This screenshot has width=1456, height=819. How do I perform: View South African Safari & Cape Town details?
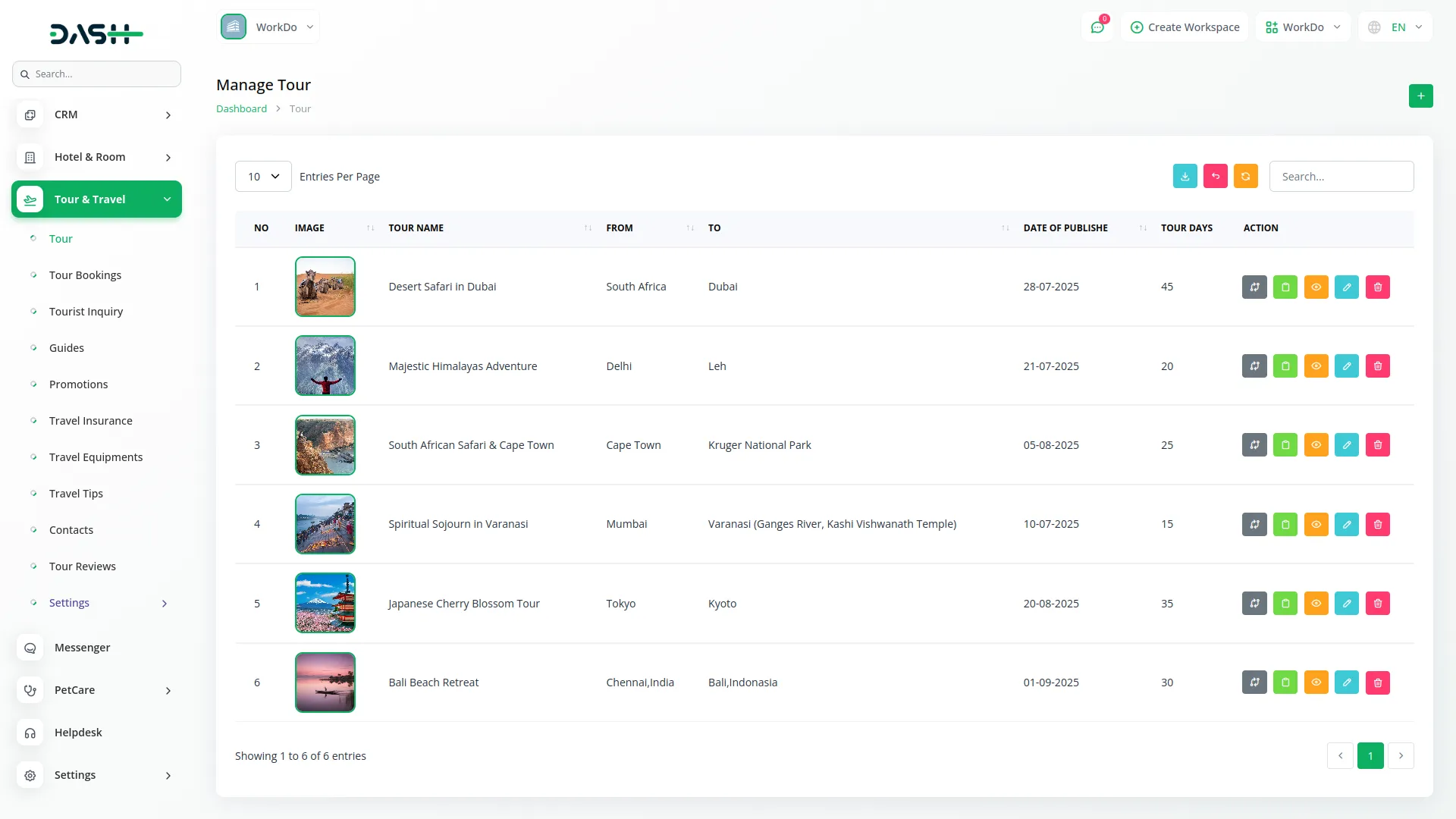1316,445
